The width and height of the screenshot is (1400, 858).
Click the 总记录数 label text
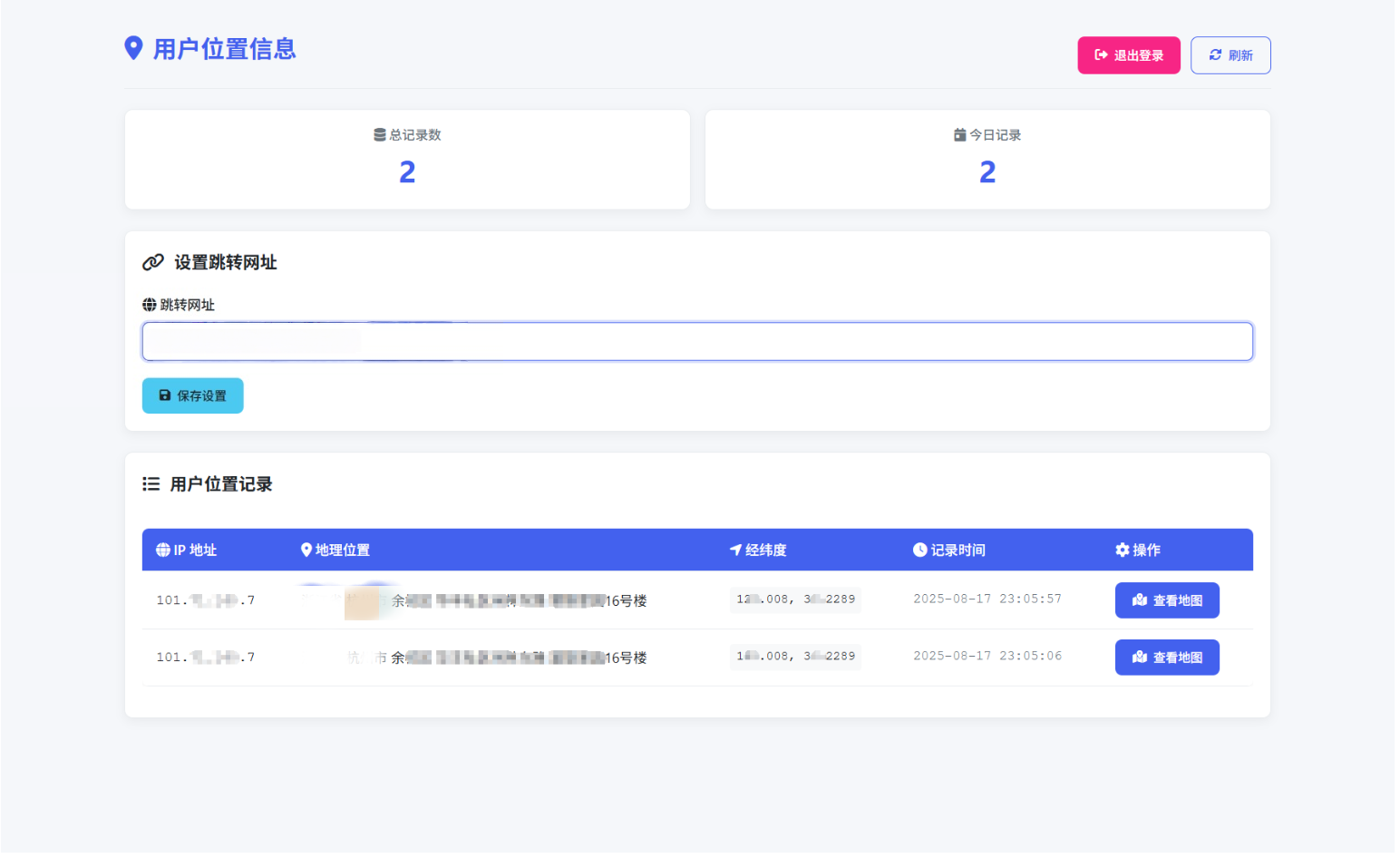(x=415, y=135)
